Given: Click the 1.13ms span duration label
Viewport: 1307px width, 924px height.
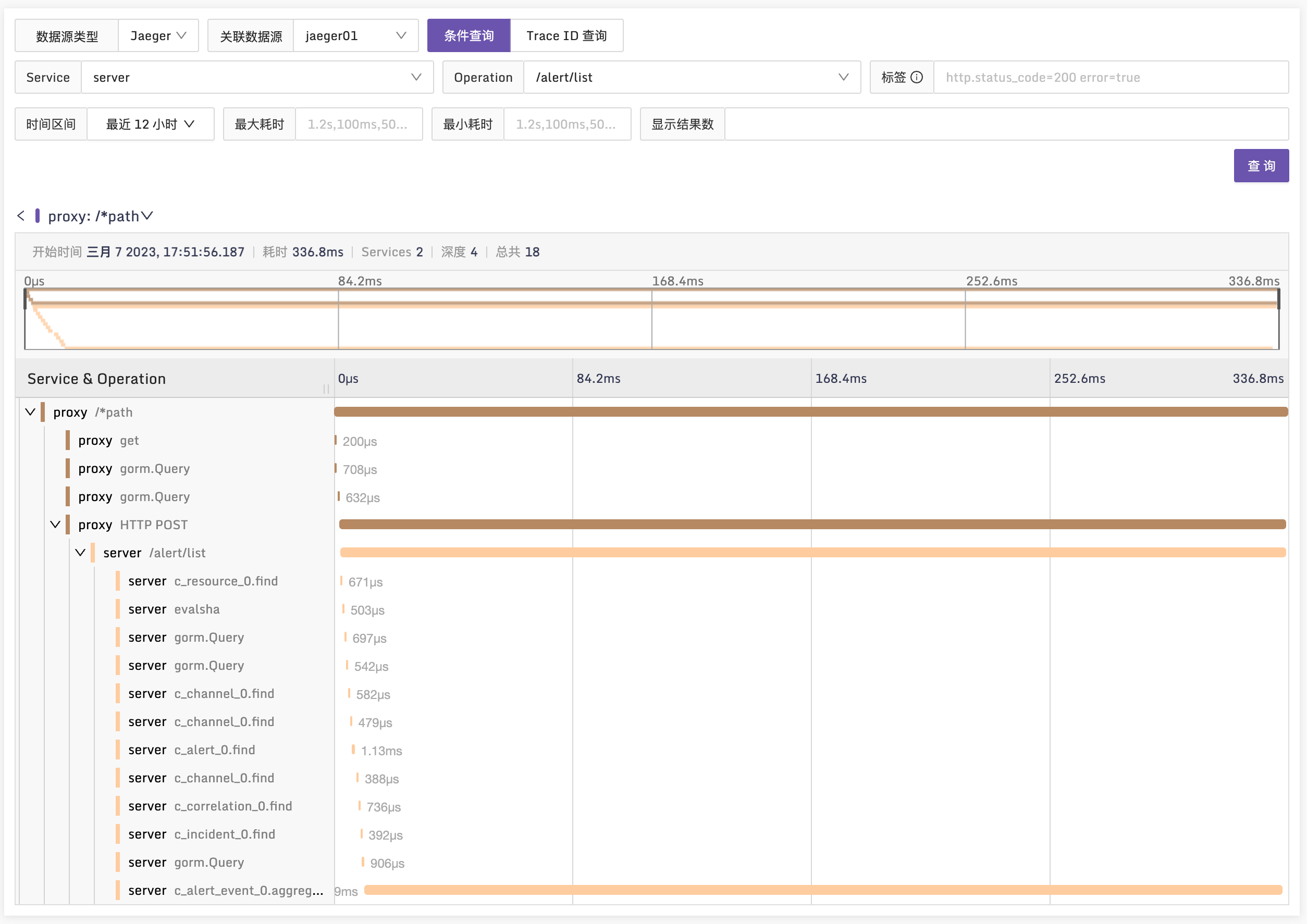Looking at the screenshot, I should point(381,751).
